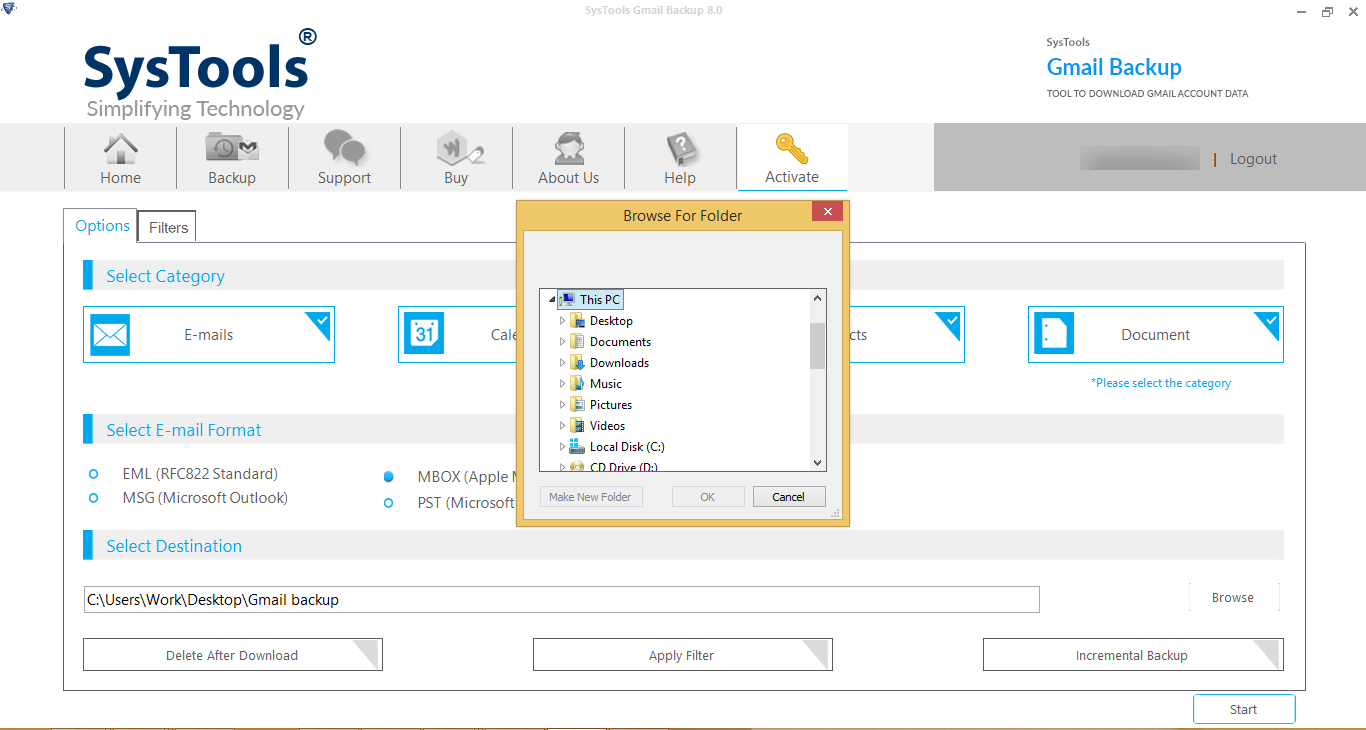Select the MBOX format radio button
The image size is (1366, 730).
tap(389, 477)
